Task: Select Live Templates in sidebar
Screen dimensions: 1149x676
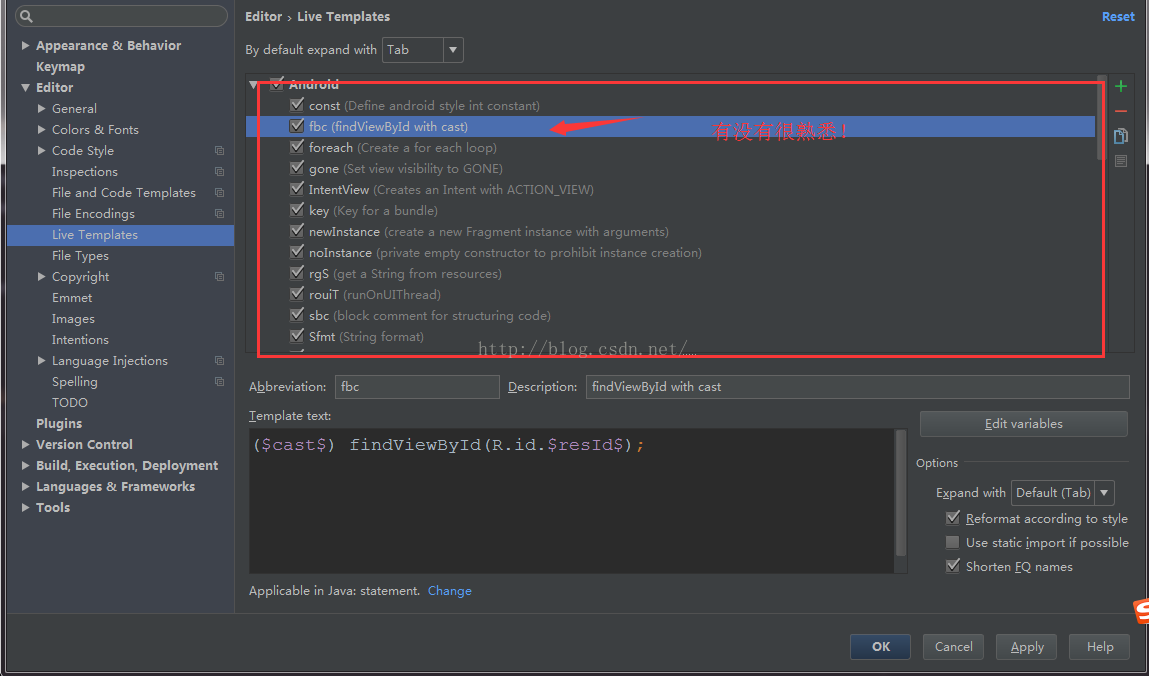Action: click(120, 234)
